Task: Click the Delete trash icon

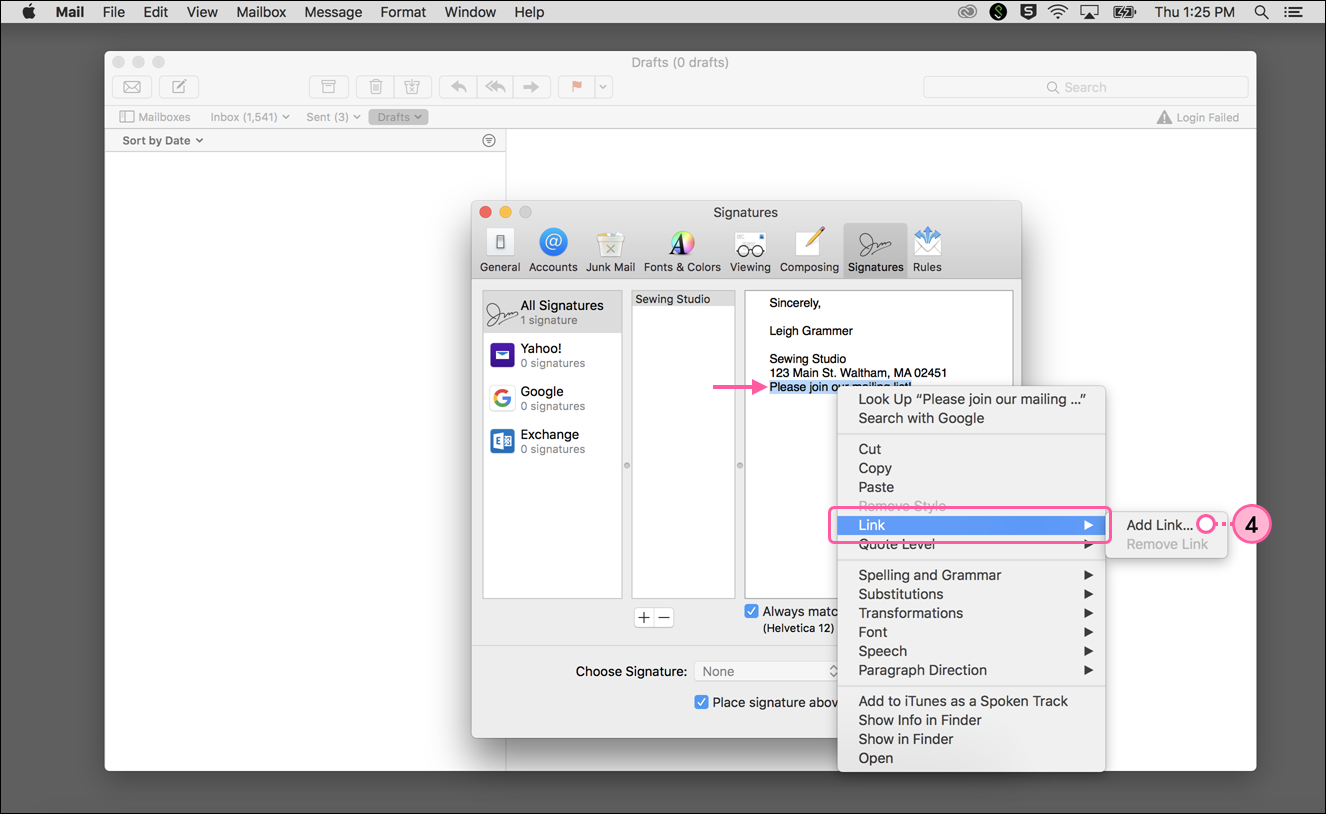Action: tap(376, 87)
